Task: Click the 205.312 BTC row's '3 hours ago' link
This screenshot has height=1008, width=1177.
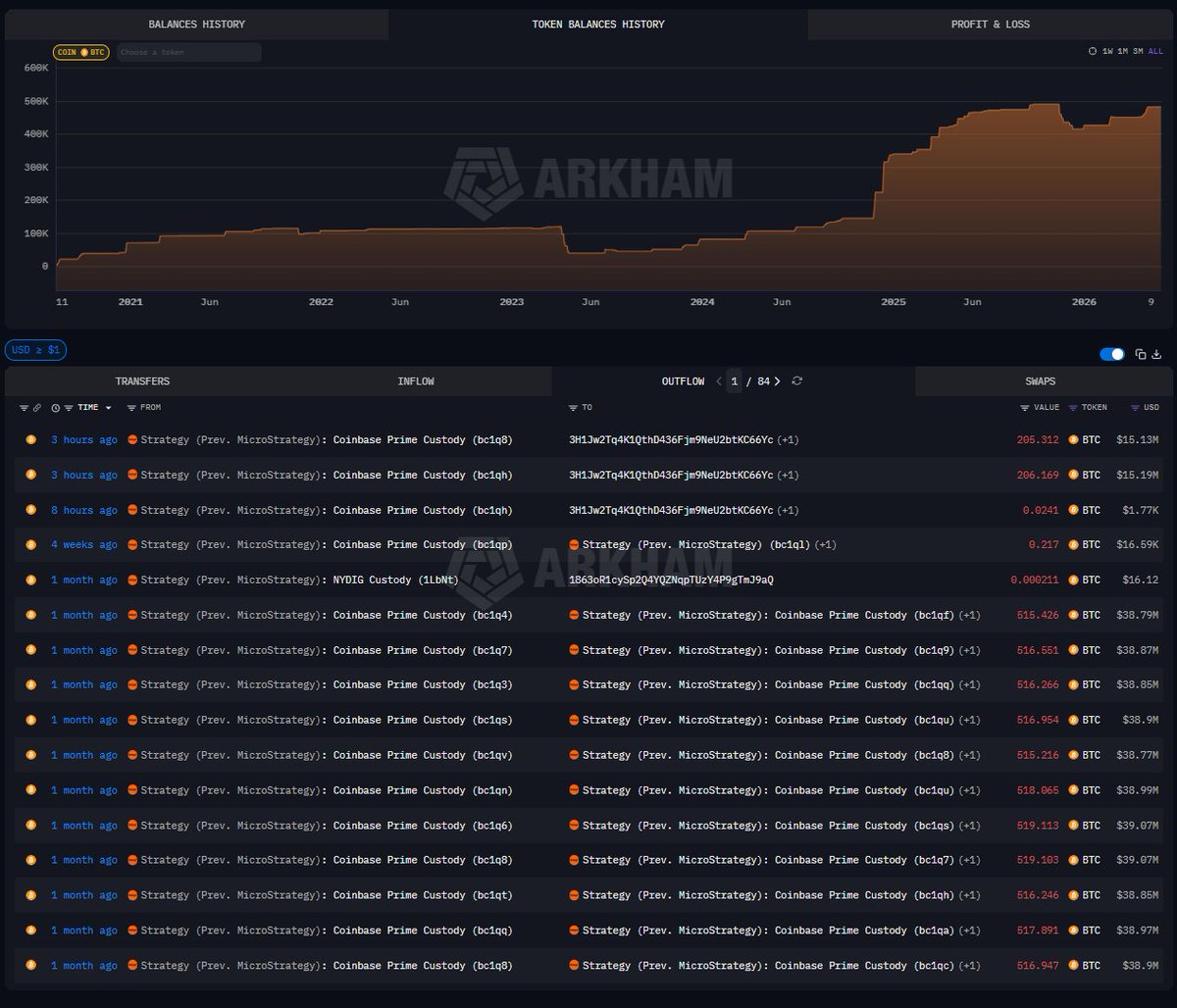Action: coord(83,440)
